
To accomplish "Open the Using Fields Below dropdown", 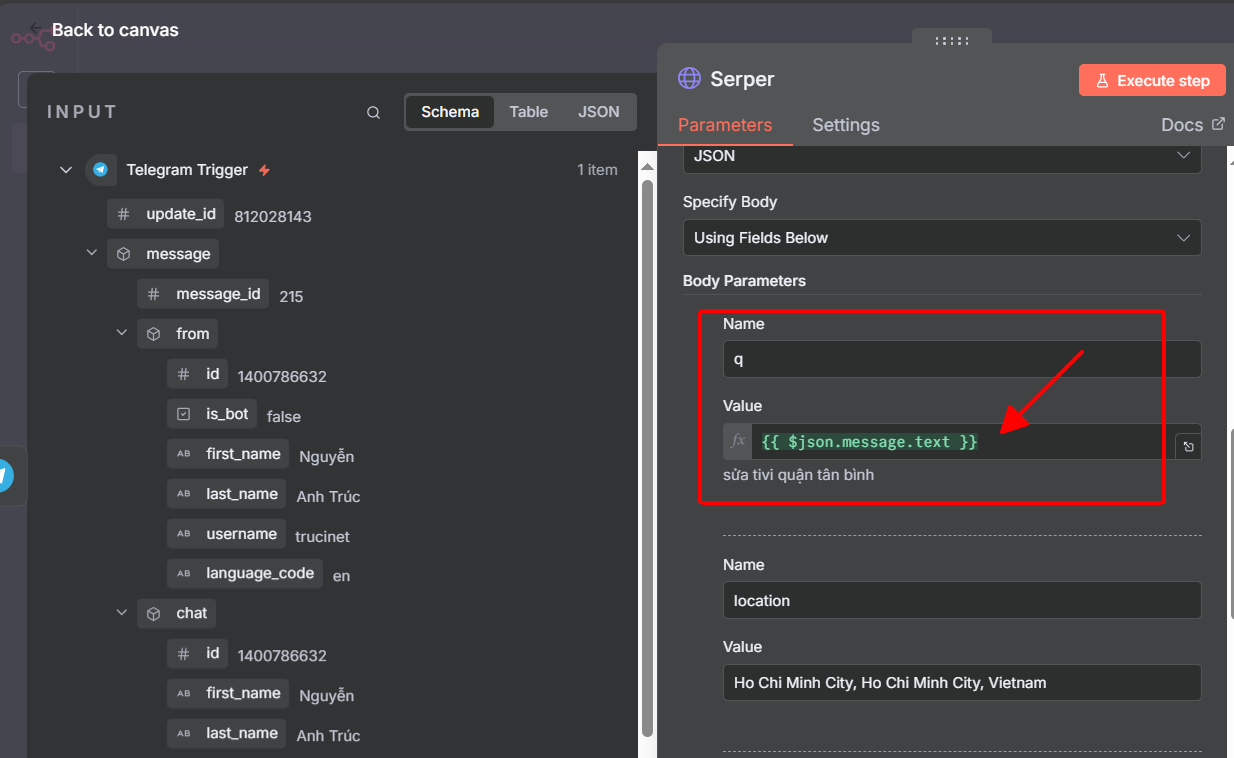I will [941, 237].
